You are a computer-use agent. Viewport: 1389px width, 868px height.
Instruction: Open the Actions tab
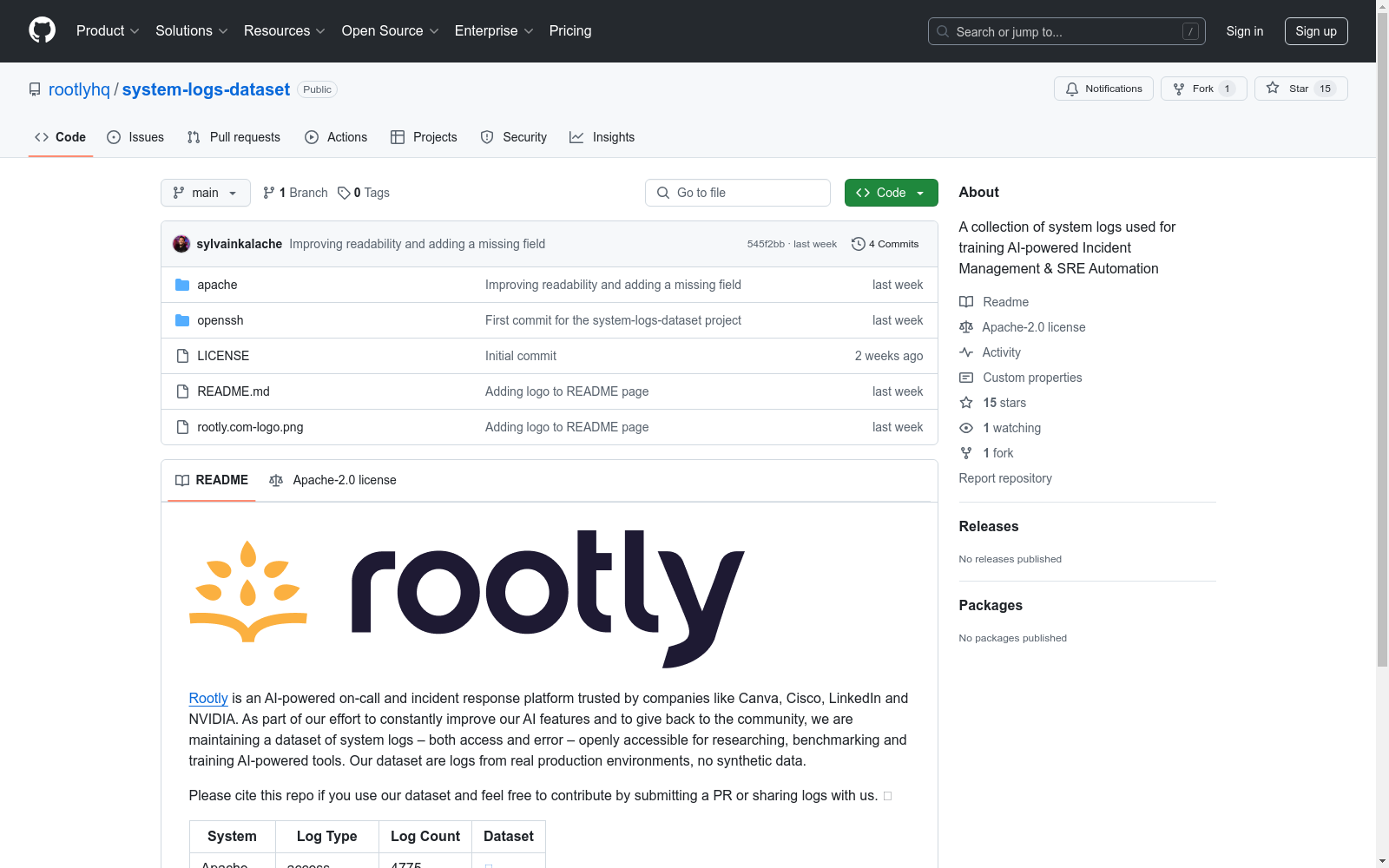(x=336, y=137)
